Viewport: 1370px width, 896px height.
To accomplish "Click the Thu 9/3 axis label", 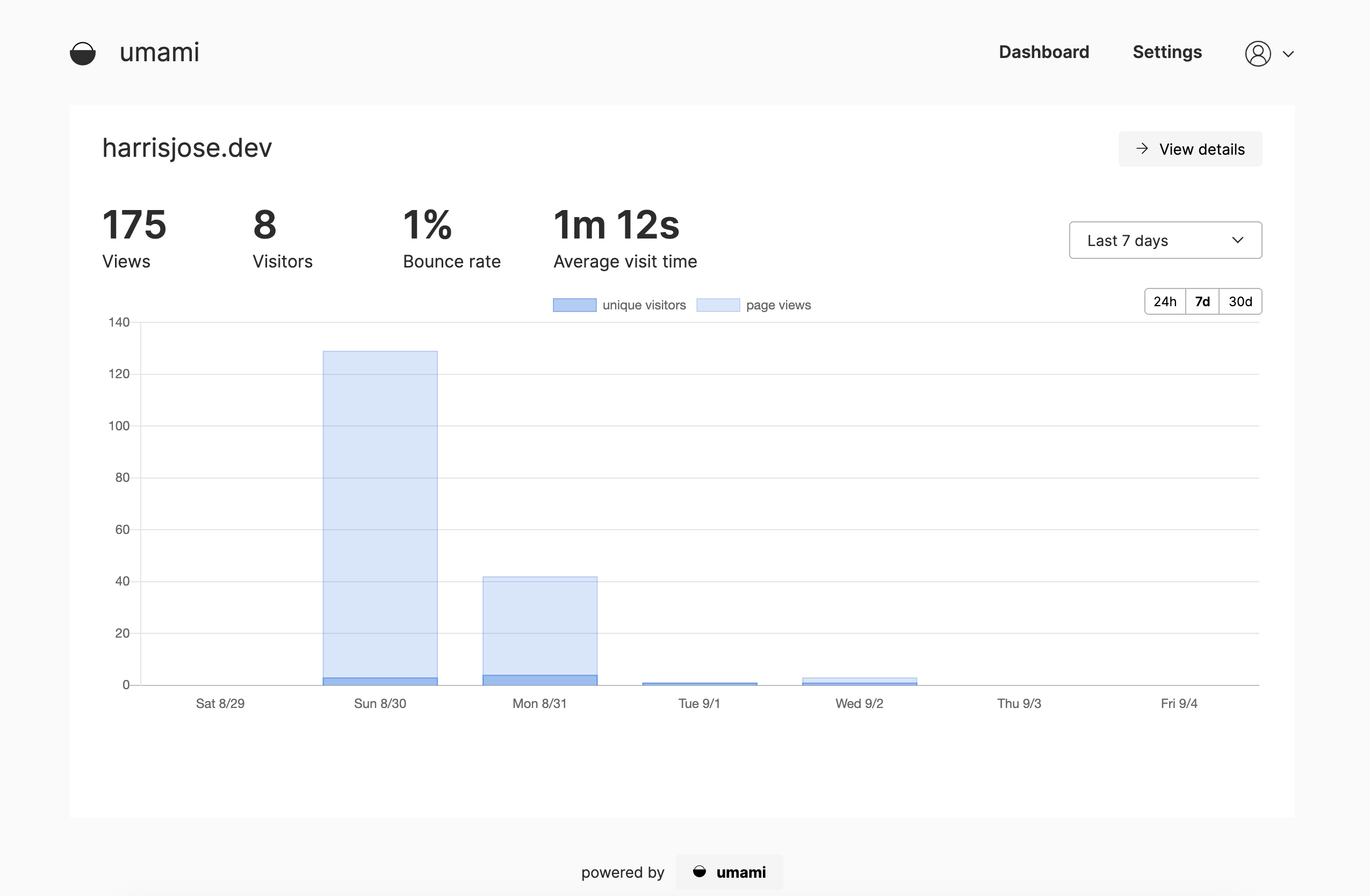I will [1019, 703].
